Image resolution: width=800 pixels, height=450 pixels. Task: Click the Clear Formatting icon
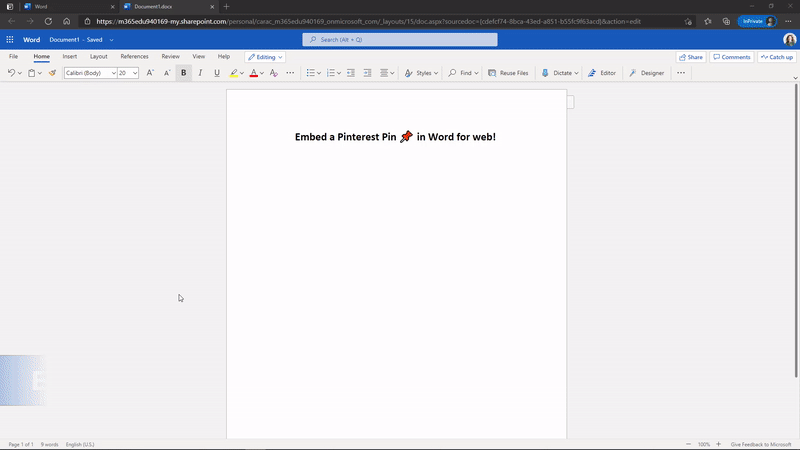pos(273,73)
